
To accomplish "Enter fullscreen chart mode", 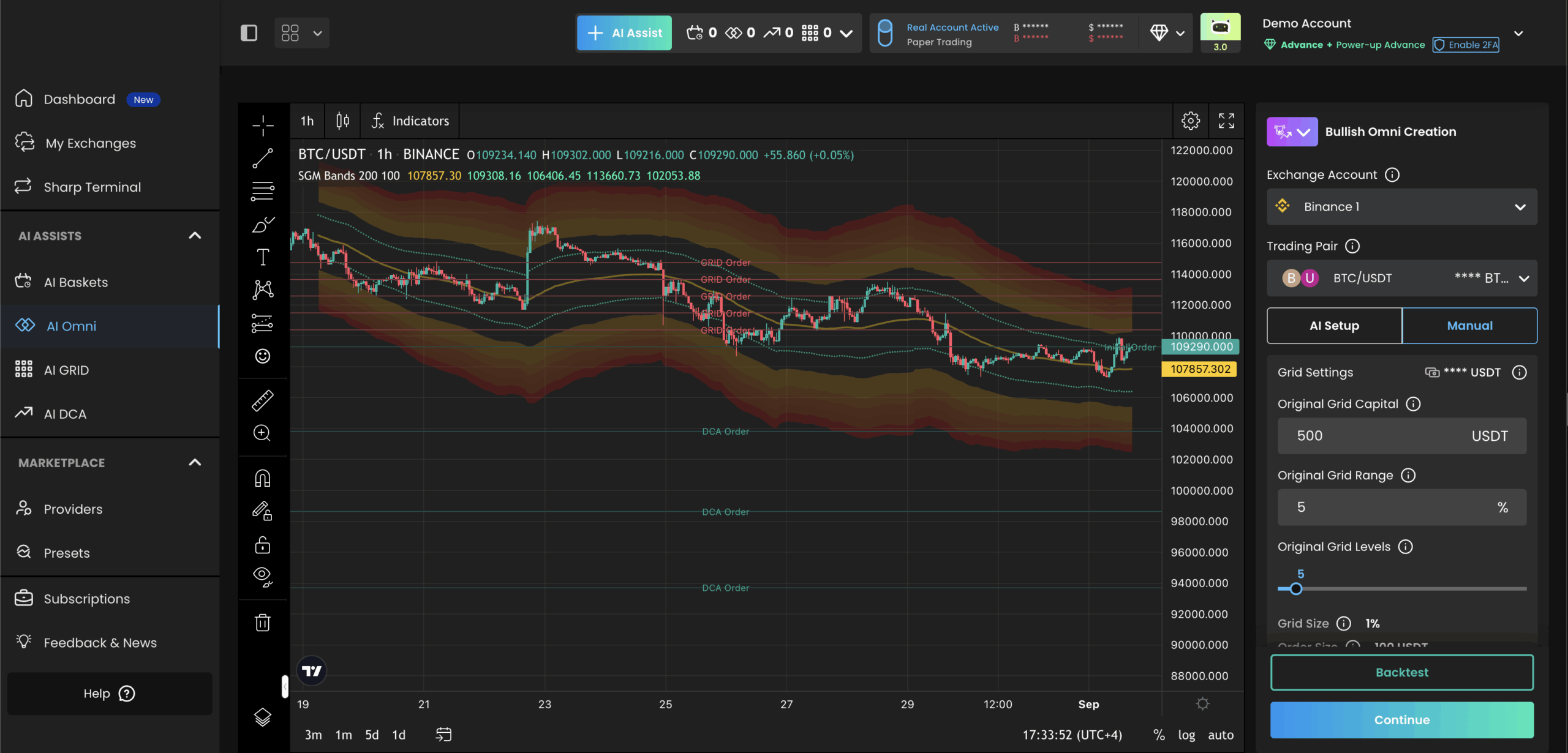I will [x=1226, y=121].
